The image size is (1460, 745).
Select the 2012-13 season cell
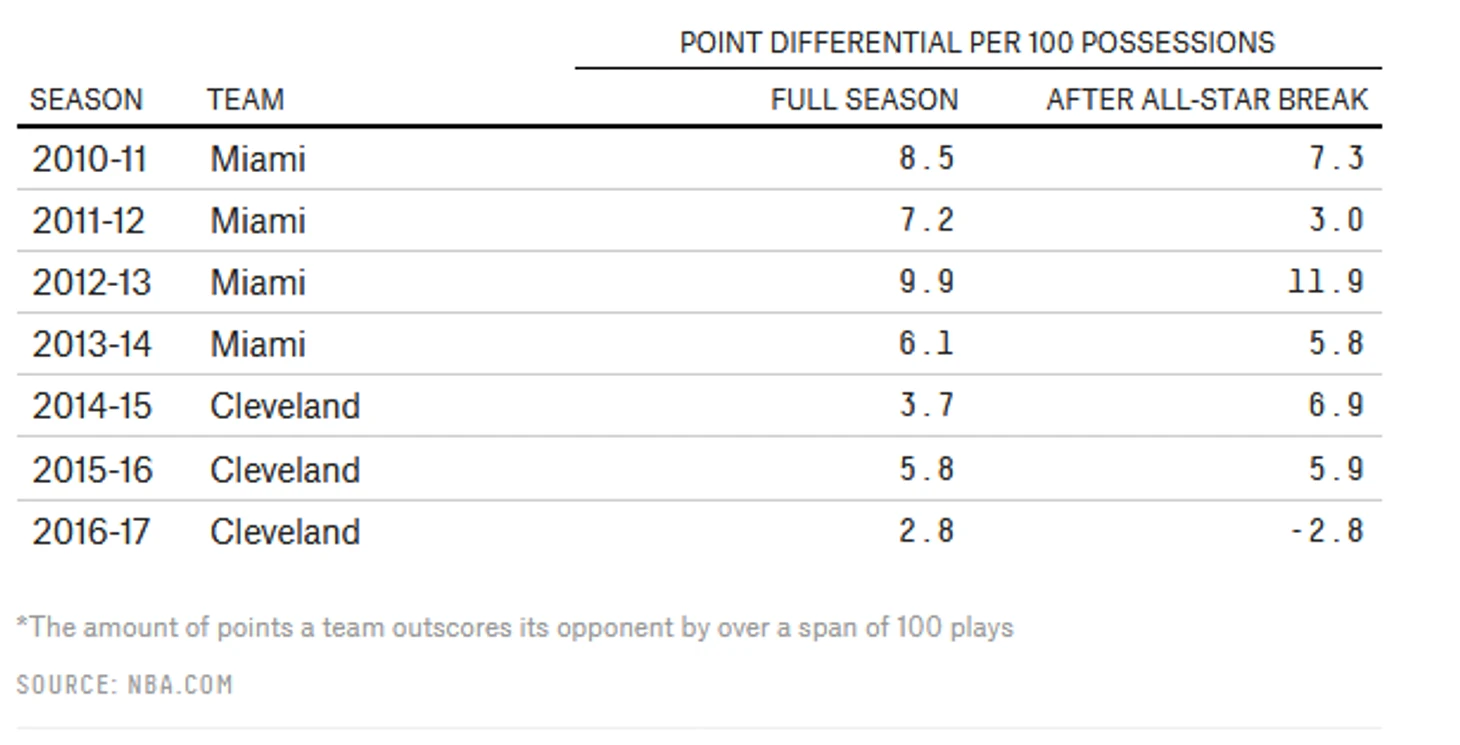tap(91, 283)
